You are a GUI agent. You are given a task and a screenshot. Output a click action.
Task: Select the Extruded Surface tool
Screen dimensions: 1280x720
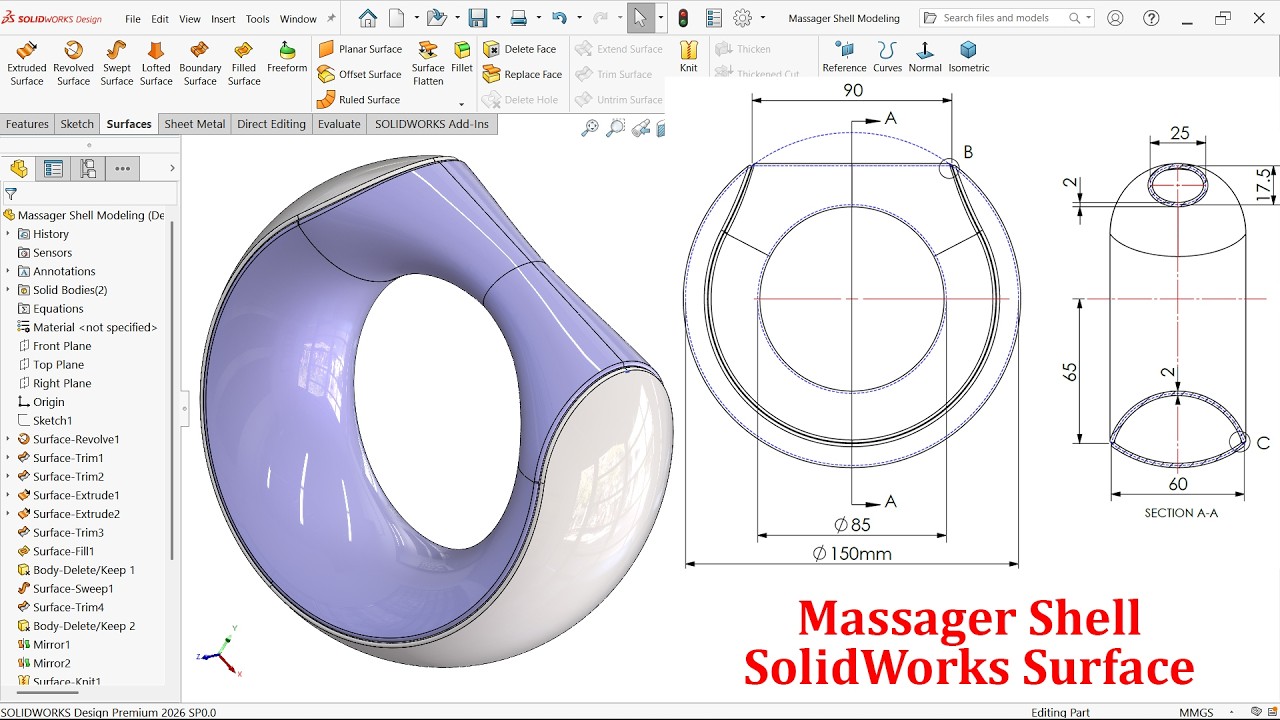[x=27, y=63]
